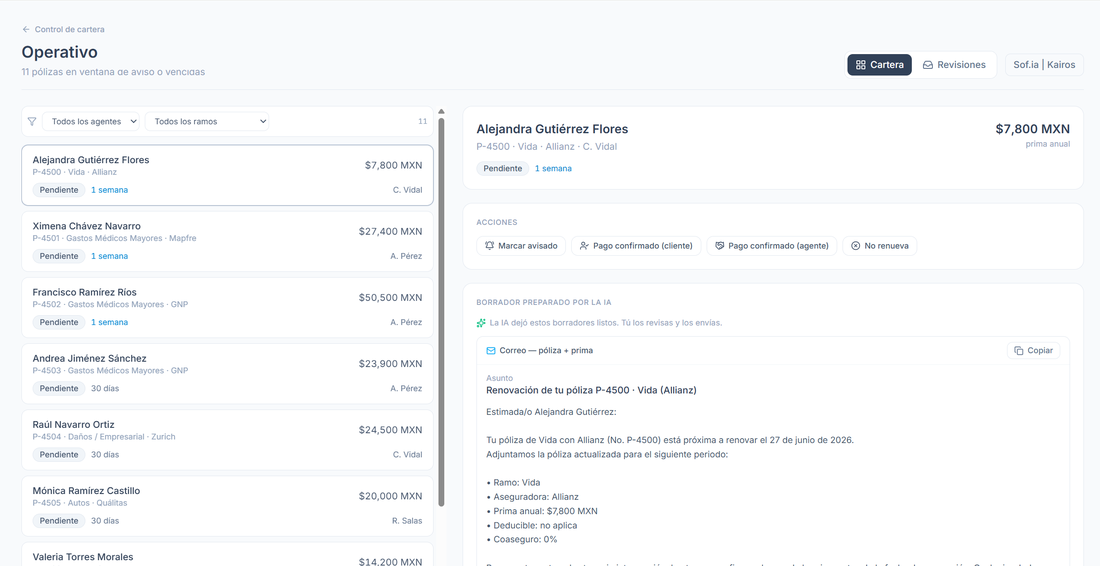This screenshot has height=566, width=1100.
Task: Click the filter funnel icon
Action: tap(32, 121)
